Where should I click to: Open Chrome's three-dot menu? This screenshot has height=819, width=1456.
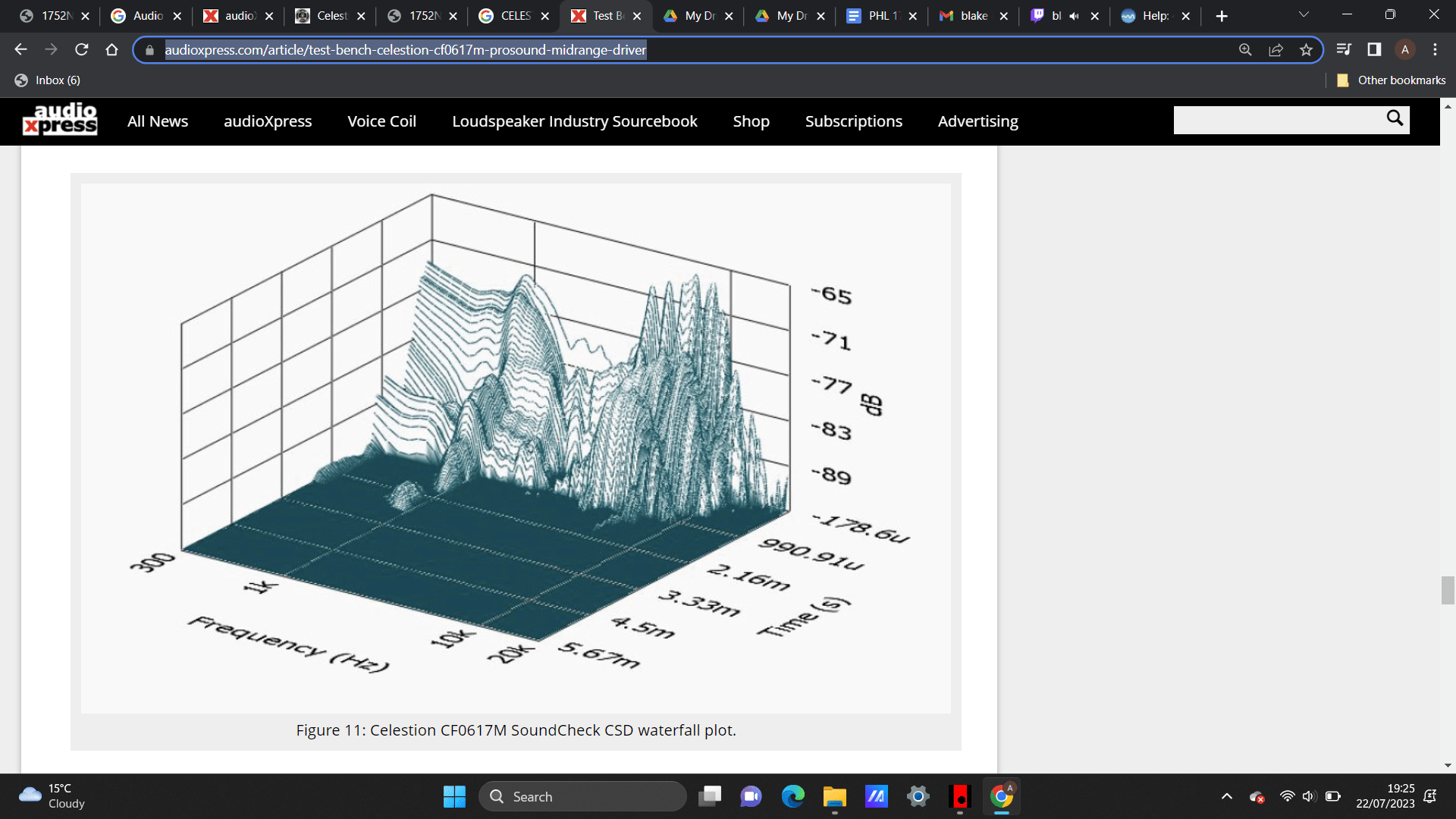click(x=1435, y=49)
